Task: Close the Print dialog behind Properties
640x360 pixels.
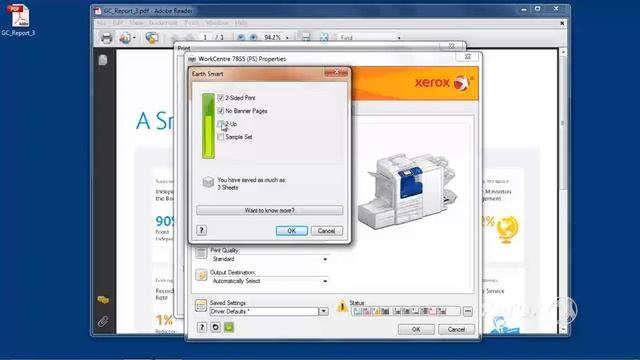Action: [x=451, y=46]
